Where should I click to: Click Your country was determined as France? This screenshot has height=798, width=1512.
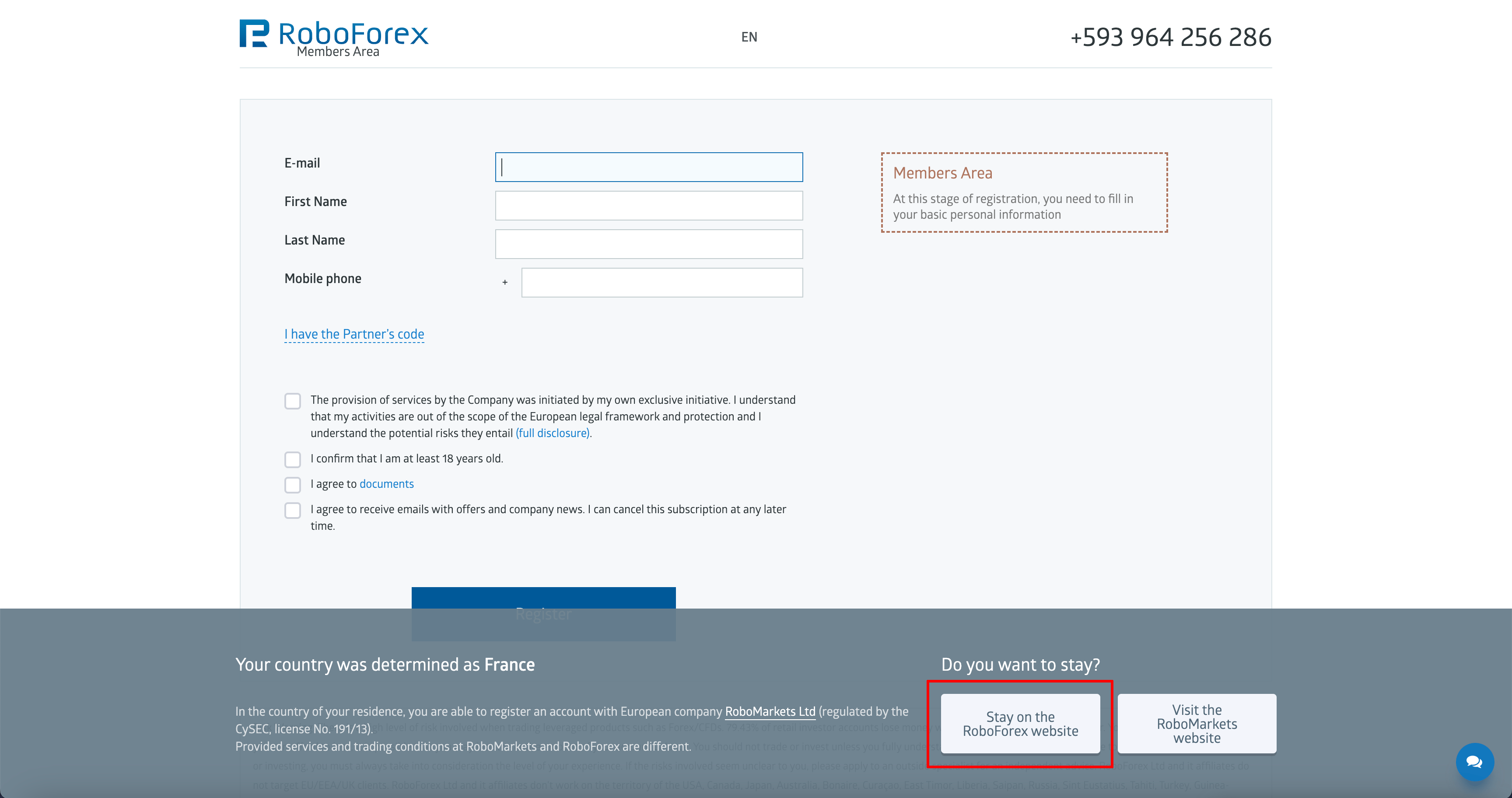[385, 665]
